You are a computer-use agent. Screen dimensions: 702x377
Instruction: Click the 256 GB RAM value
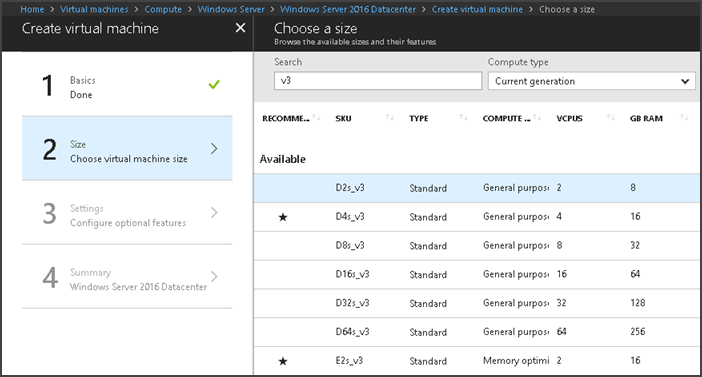tap(638, 332)
